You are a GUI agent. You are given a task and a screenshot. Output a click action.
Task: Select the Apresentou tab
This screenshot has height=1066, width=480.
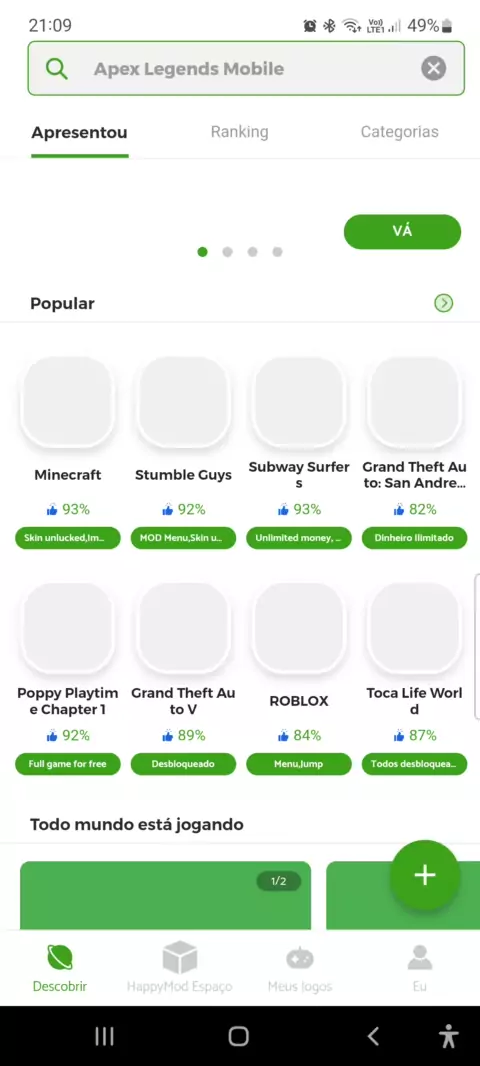79,133
